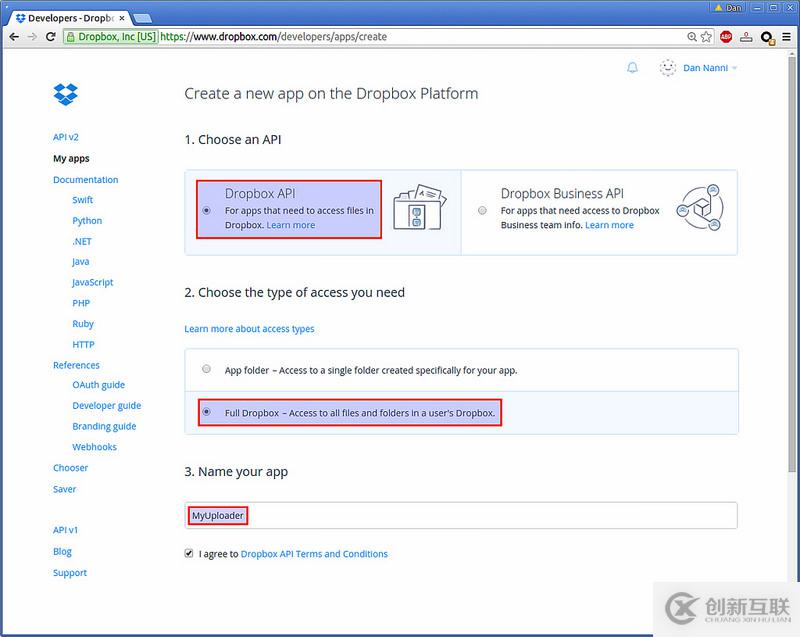Click the black circle extension icon with badge
800x637 pixels.
coord(767,38)
